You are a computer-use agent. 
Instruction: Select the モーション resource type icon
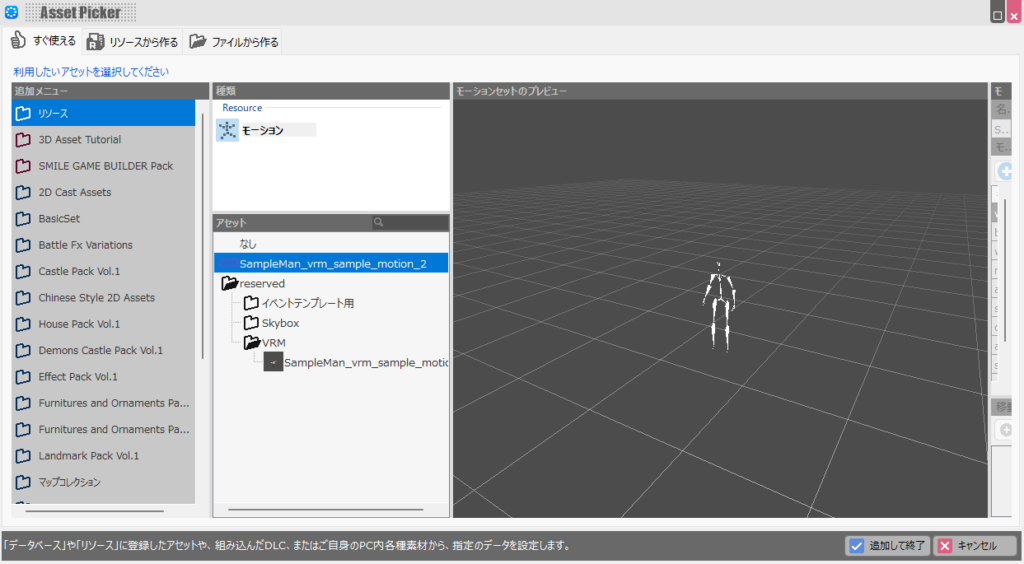[227, 130]
